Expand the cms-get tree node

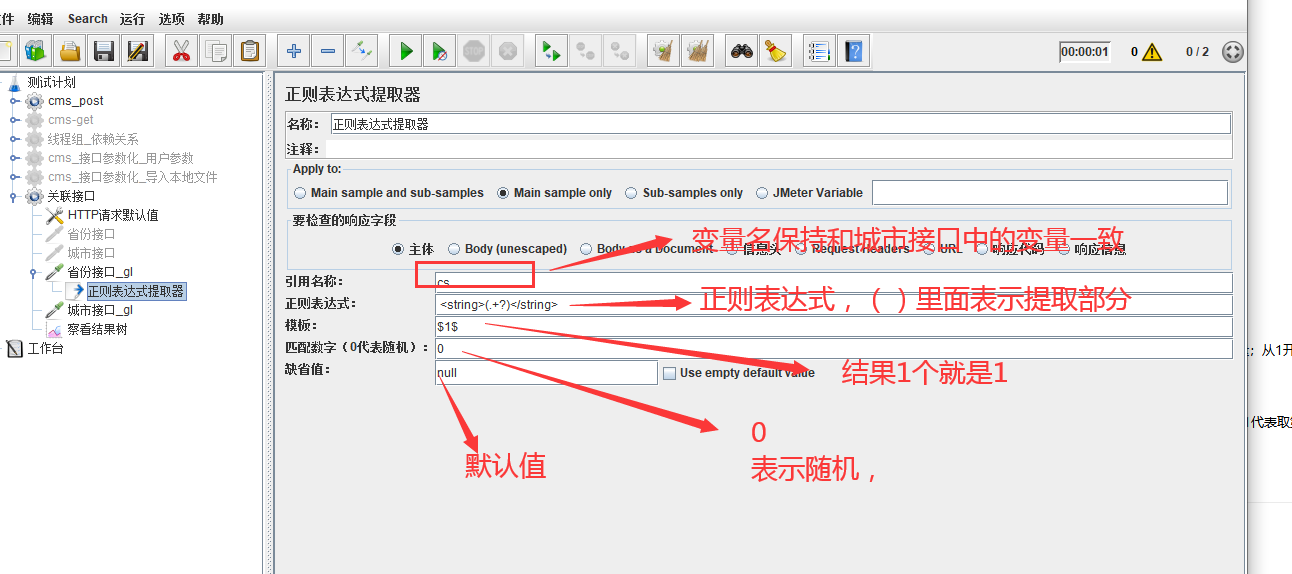pyautogui.click(x=14, y=120)
